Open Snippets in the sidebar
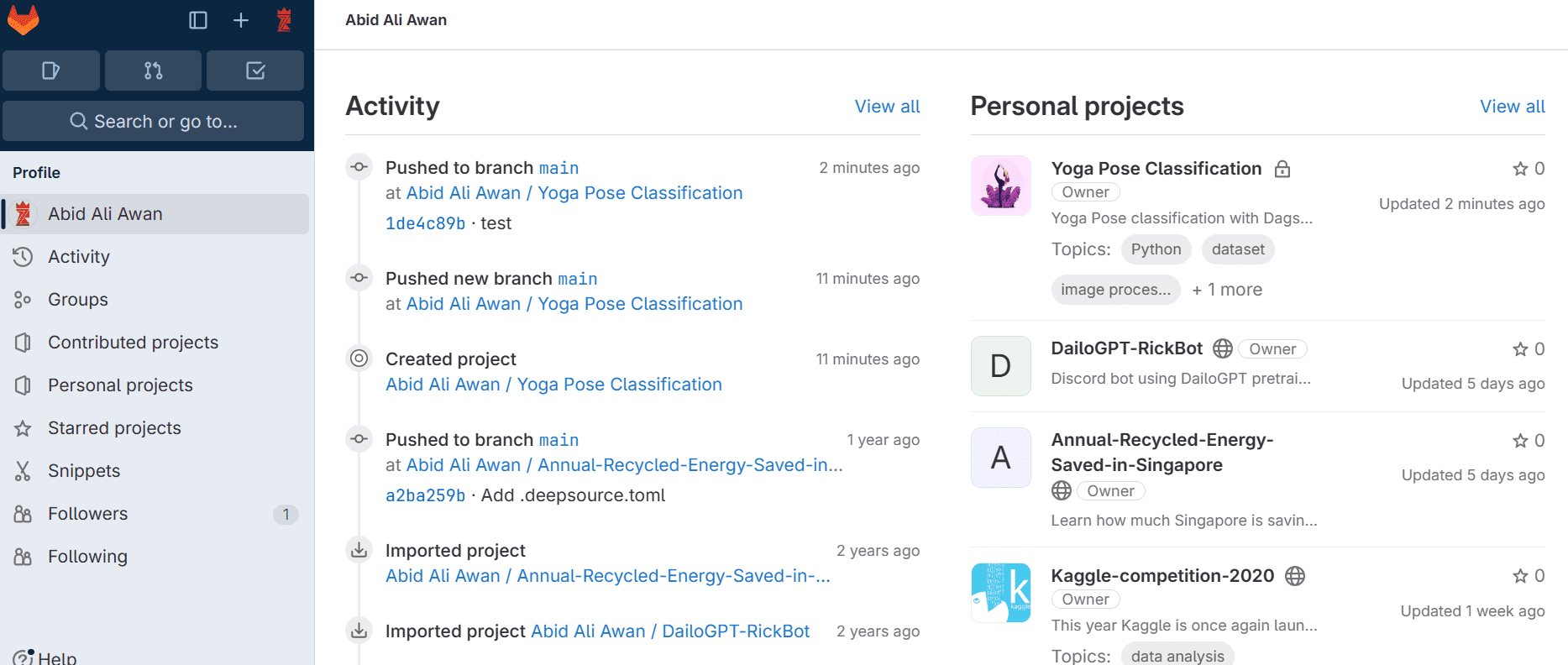Screen dimensions: 1568x665 coord(156,471)
